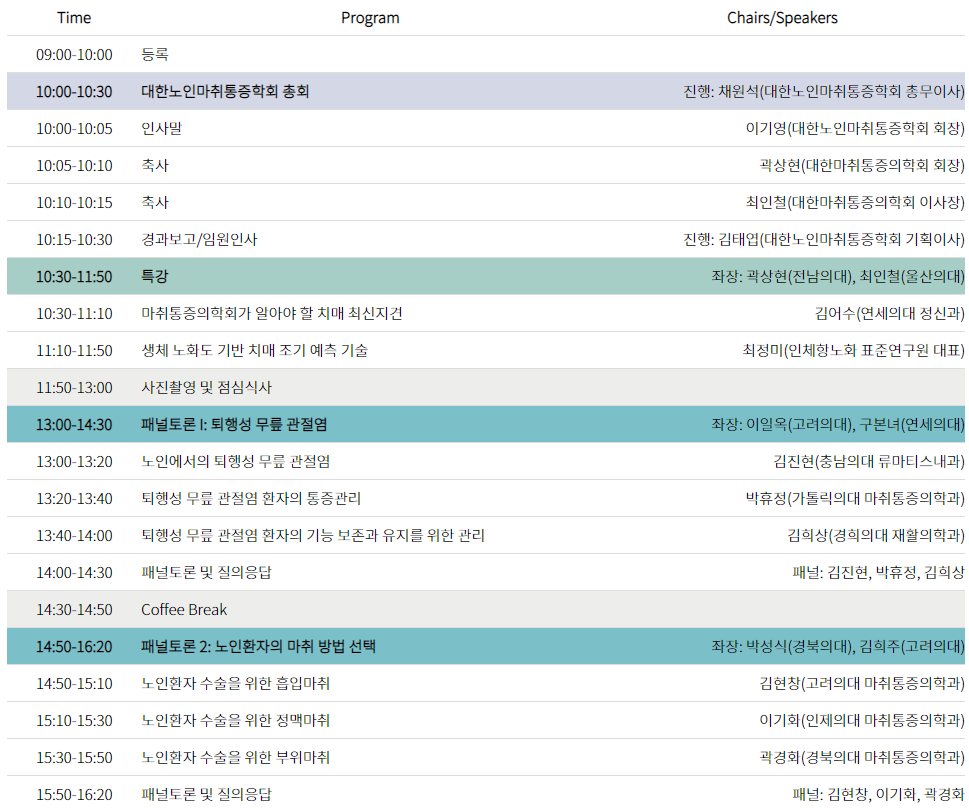Click 생체 노화도 기반 치매 조기 예측 기술
Image resolution: width=969 pixels, height=811 pixels.
coord(255,350)
